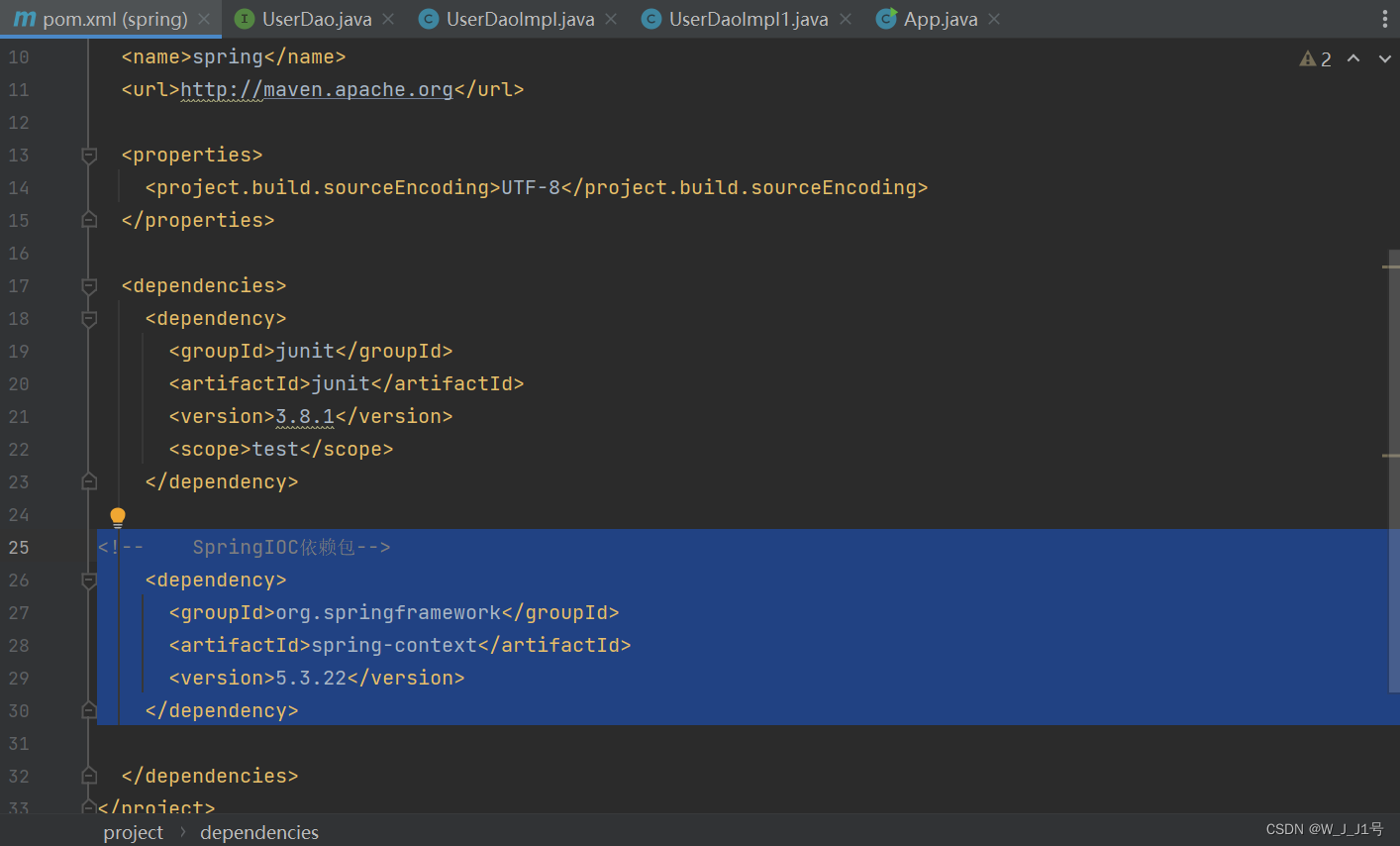Click the SpringIOC依赖包 comment text
The width and height of the screenshot is (1400, 846).
(x=273, y=547)
